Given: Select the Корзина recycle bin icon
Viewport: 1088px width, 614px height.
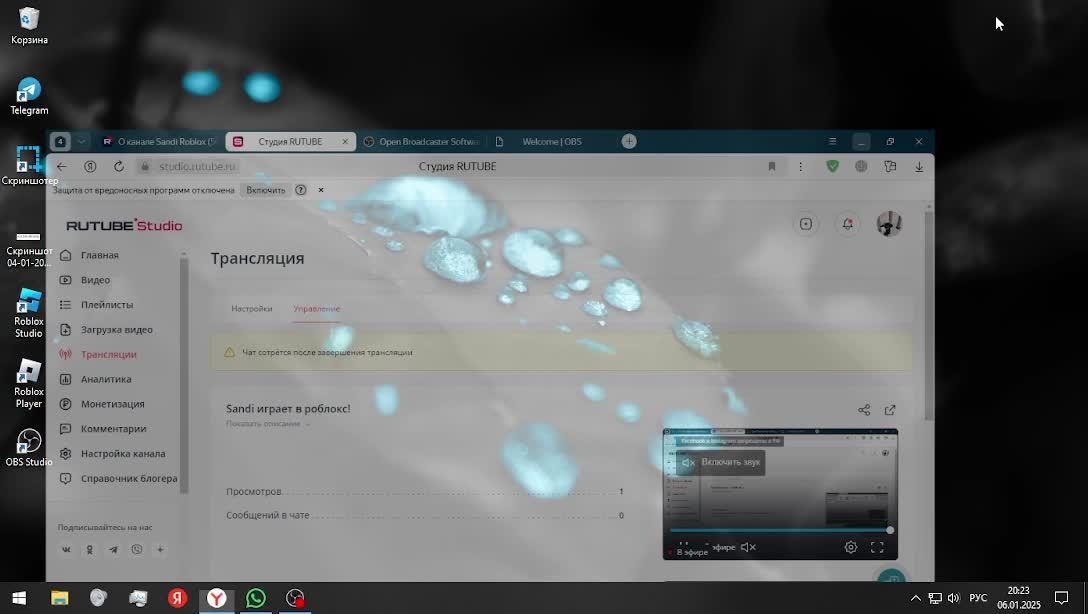Looking at the screenshot, I should coord(28,26).
